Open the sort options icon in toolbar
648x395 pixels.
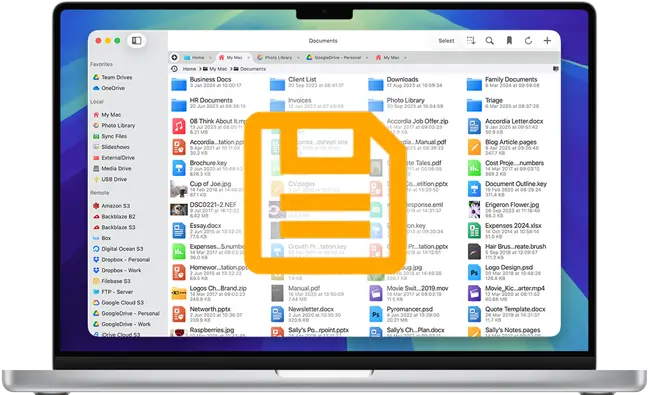471,40
